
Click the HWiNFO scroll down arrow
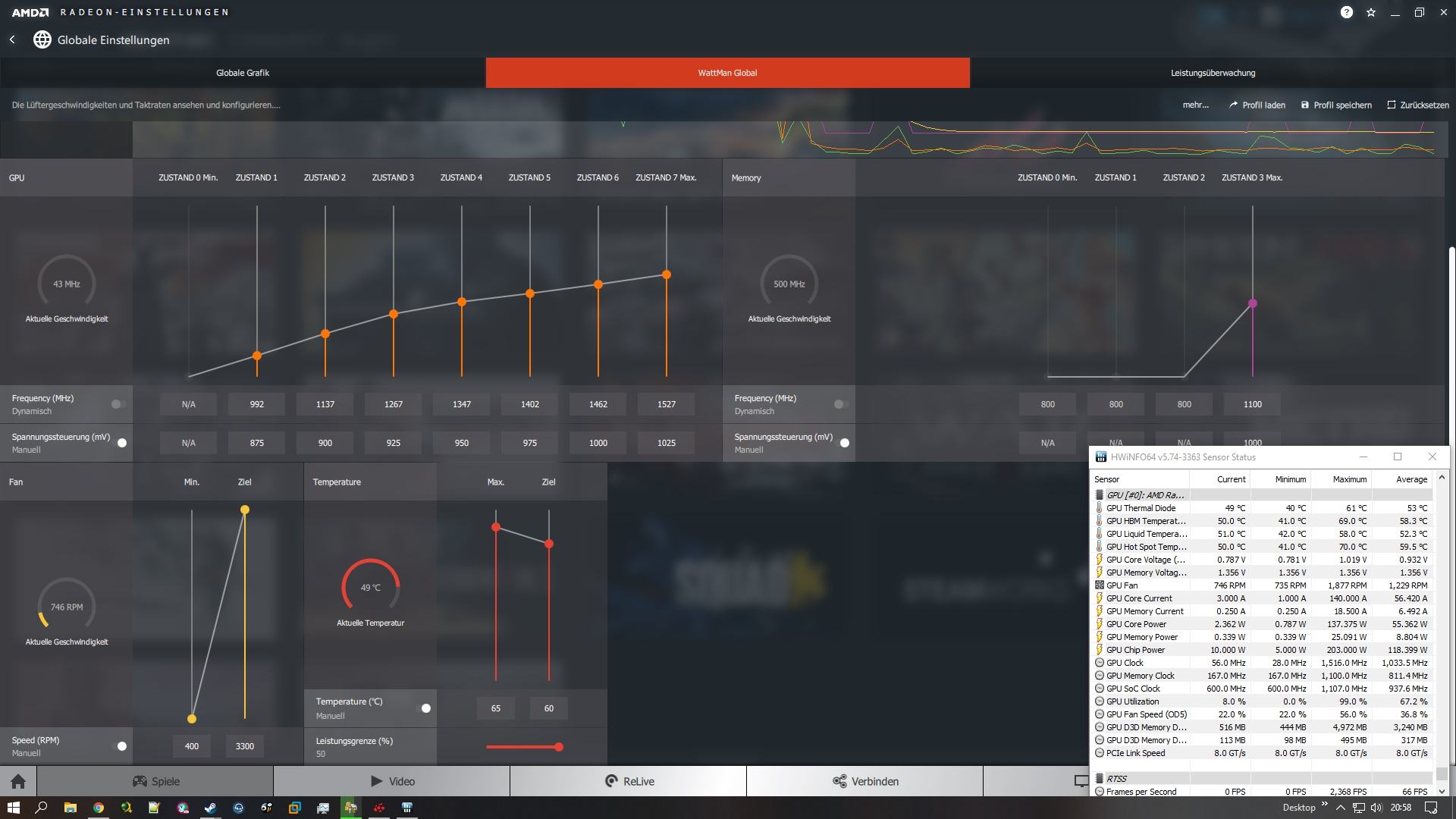click(x=1442, y=790)
